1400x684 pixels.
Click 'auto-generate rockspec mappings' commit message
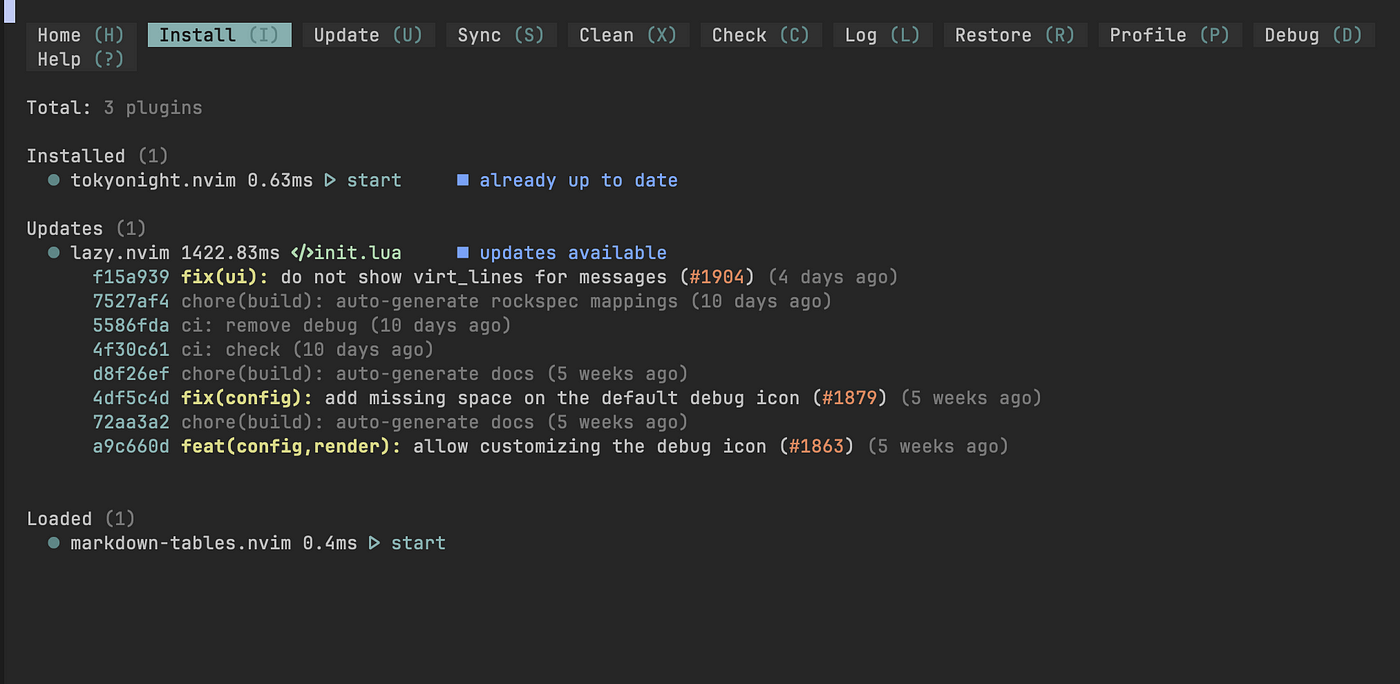507,301
